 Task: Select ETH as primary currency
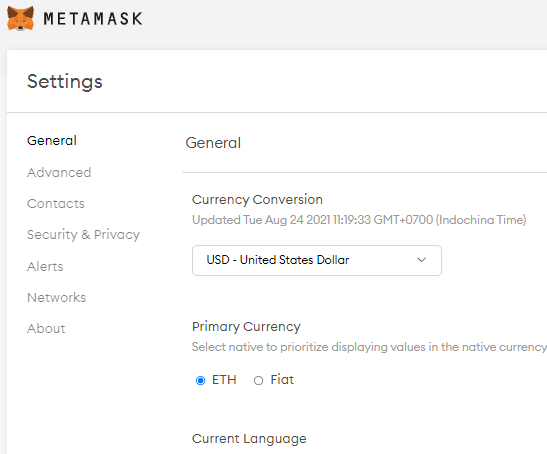point(200,380)
